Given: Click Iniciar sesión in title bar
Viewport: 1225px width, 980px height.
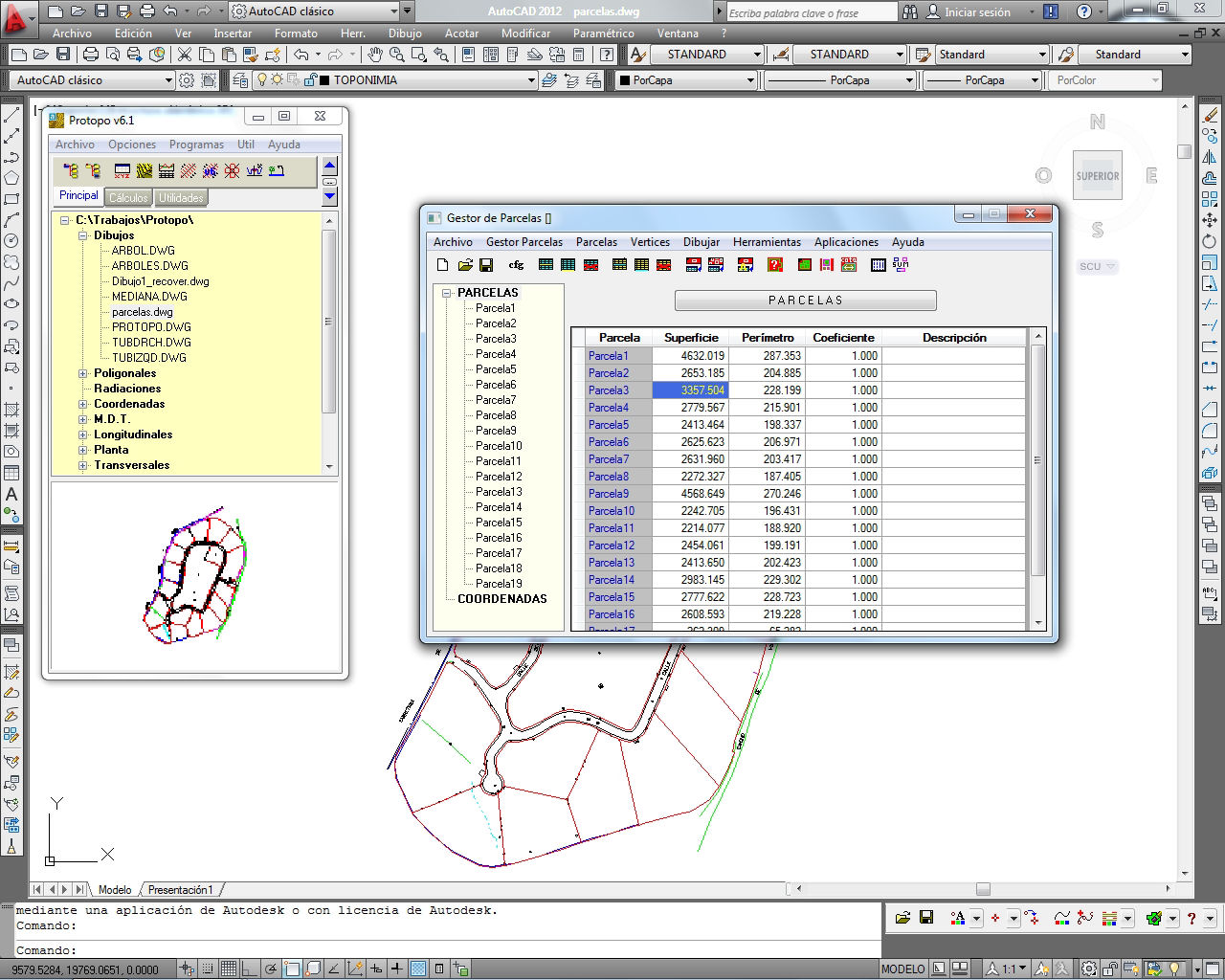Looking at the screenshot, I should [977, 12].
